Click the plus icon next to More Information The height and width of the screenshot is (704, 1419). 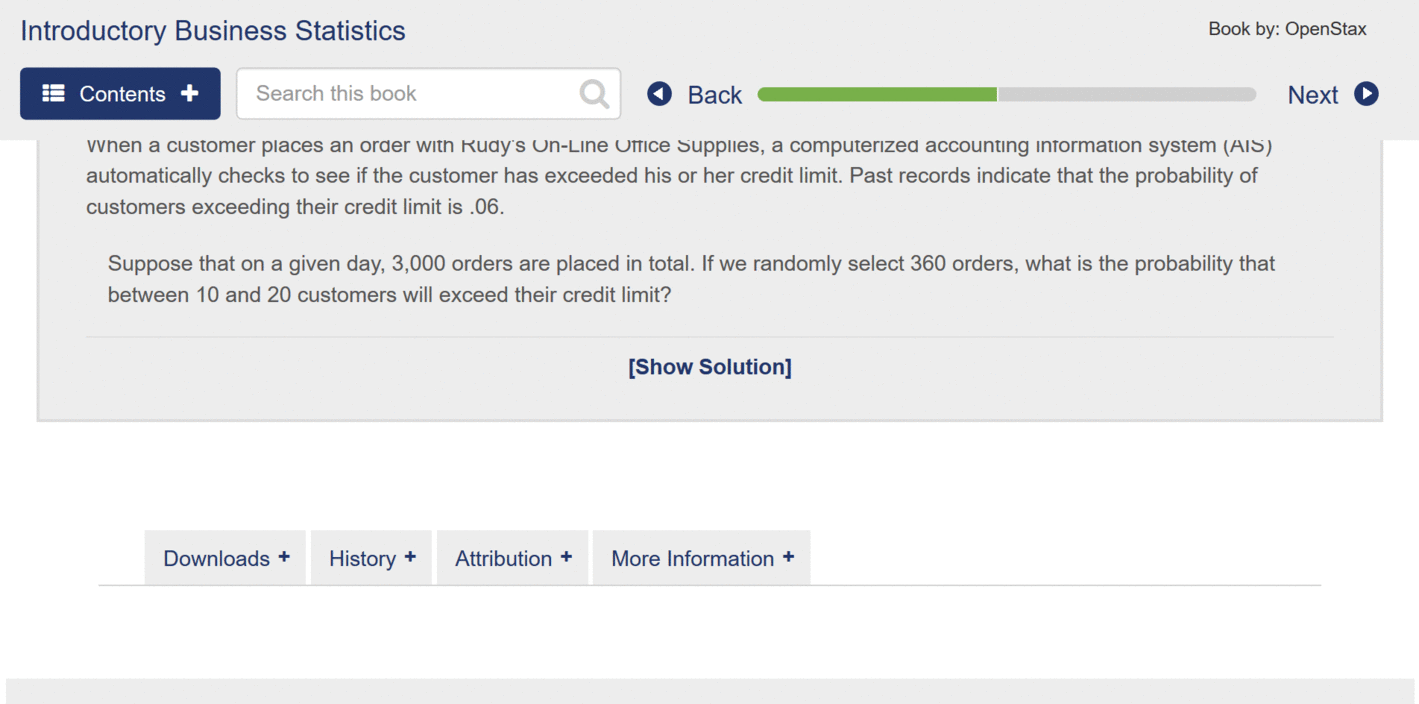tap(789, 558)
